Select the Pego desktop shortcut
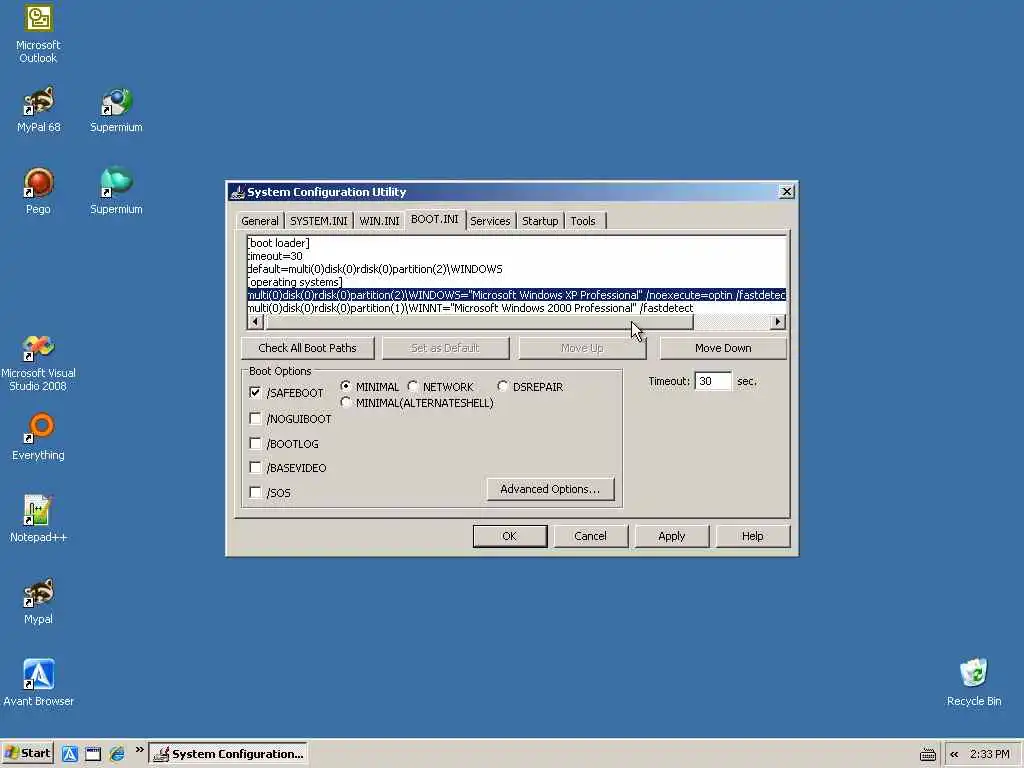 (x=39, y=191)
